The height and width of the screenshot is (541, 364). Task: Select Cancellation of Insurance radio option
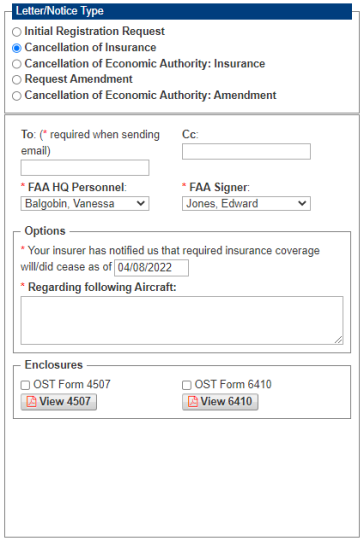coord(17,48)
